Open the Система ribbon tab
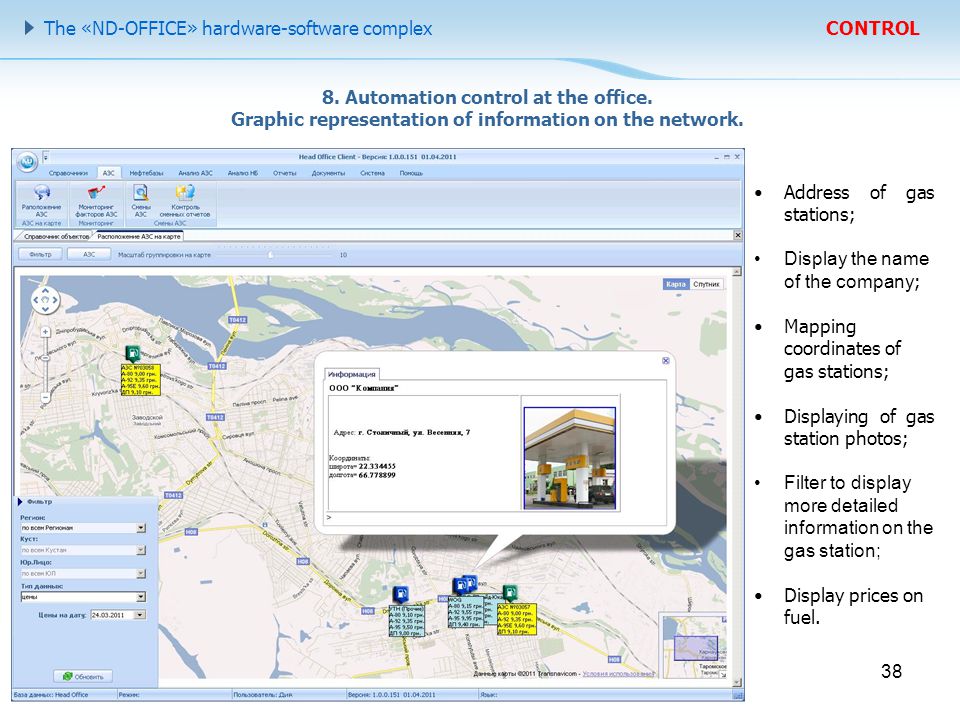Viewport: 960px width, 720px height. pos(372,173)
